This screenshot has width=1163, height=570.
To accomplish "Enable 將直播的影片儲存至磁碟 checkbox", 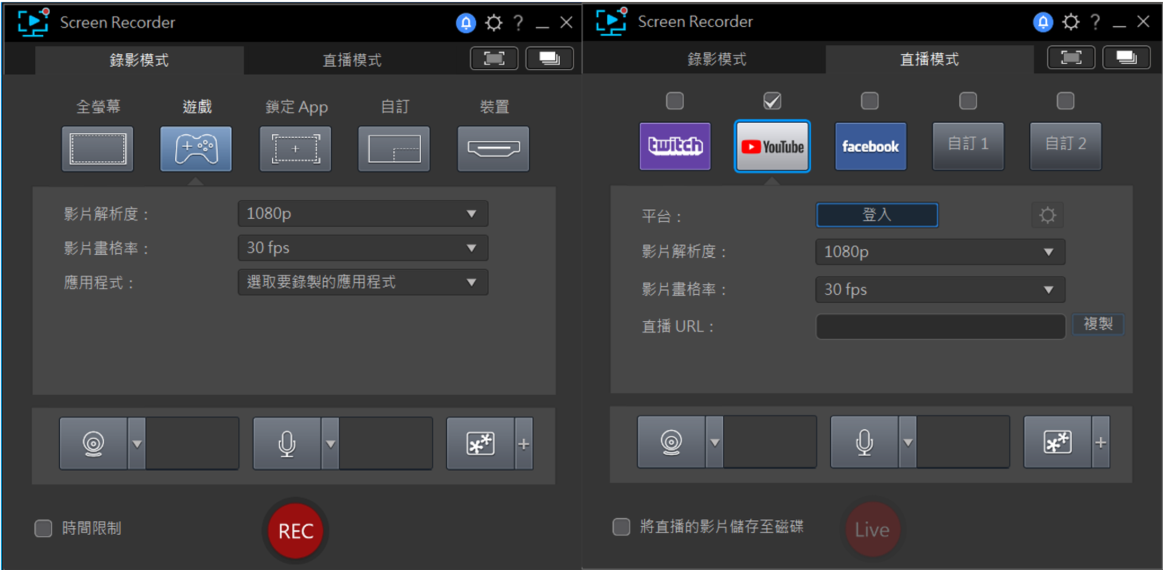I will (x=621, y=527).
